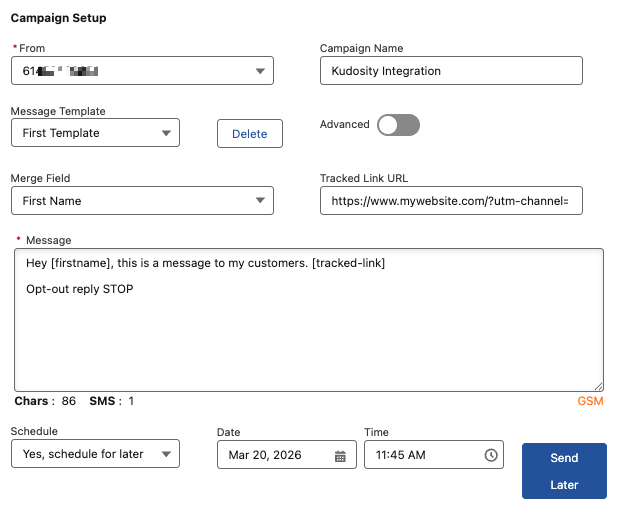Place cursor on [tracked-link] in message
Screen dimensions: 639x514
[348, 263]
